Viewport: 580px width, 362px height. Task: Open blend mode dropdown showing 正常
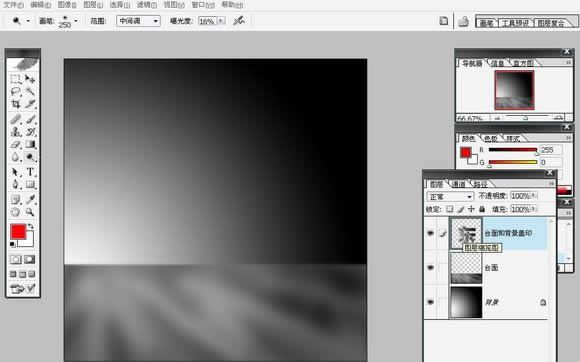(x=450, y=196)
